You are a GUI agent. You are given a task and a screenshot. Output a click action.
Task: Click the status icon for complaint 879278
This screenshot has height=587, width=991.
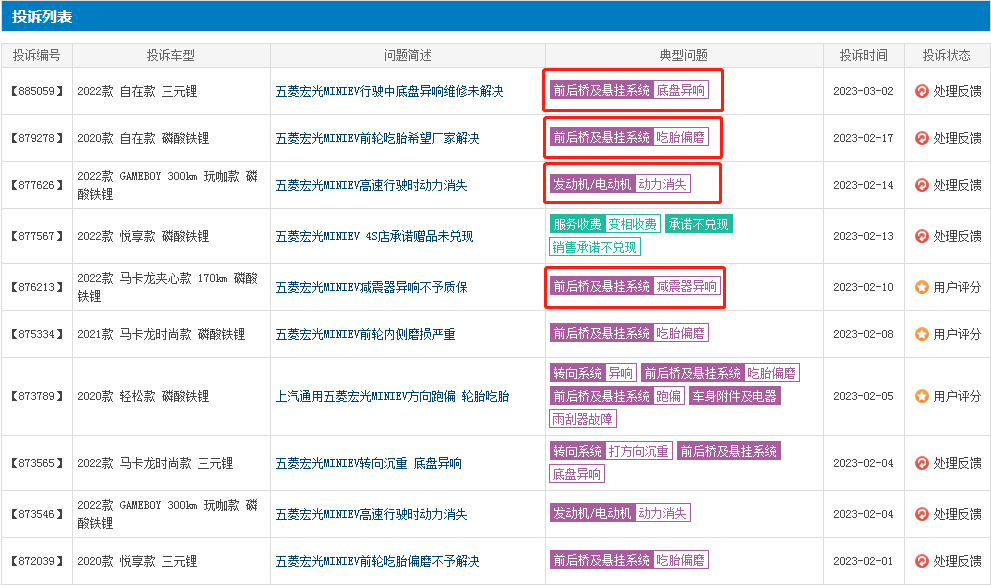[921, 138]
